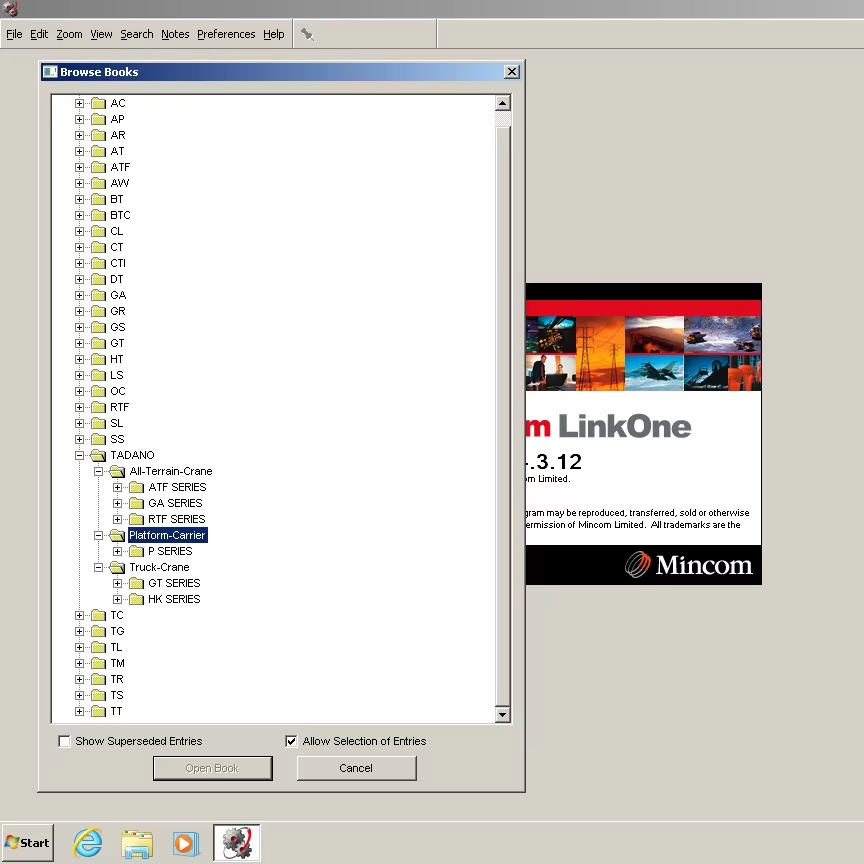Select the GT SERIES tree entry

pos(174,583)
